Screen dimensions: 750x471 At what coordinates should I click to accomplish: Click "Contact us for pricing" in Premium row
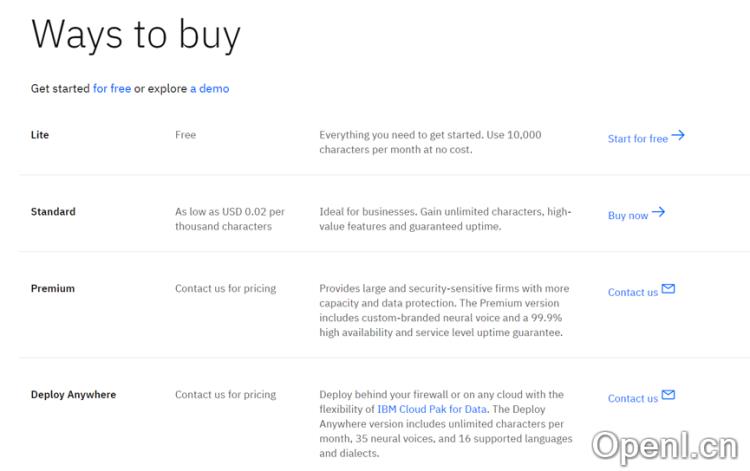click(x=225, y=289)
